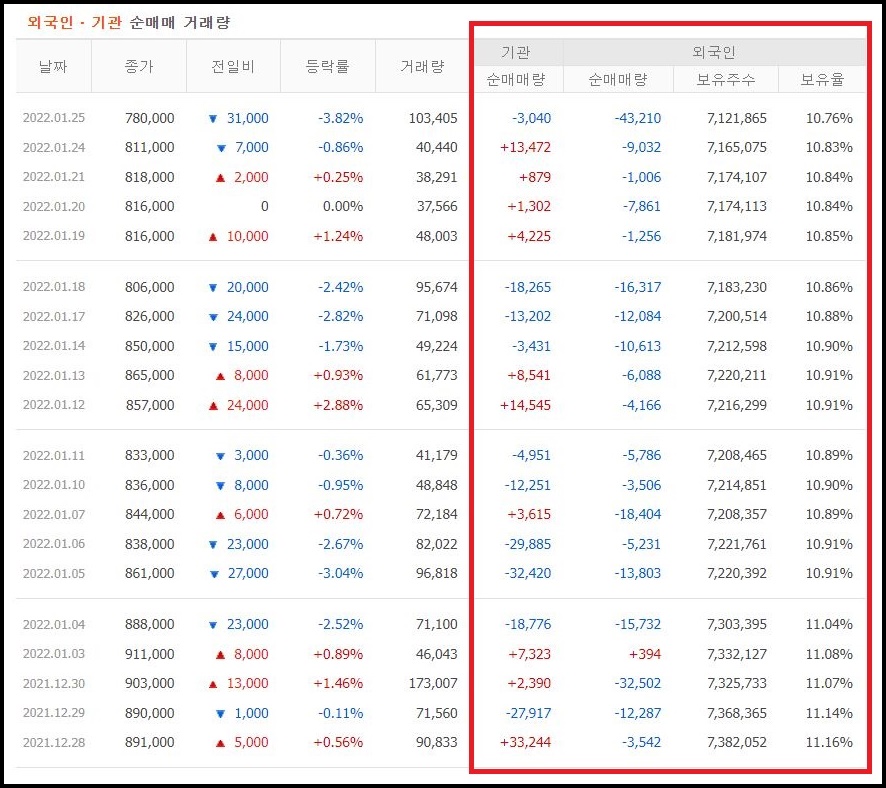
Task: Click institution net value +33,244
Action: (x=525, y=742)
